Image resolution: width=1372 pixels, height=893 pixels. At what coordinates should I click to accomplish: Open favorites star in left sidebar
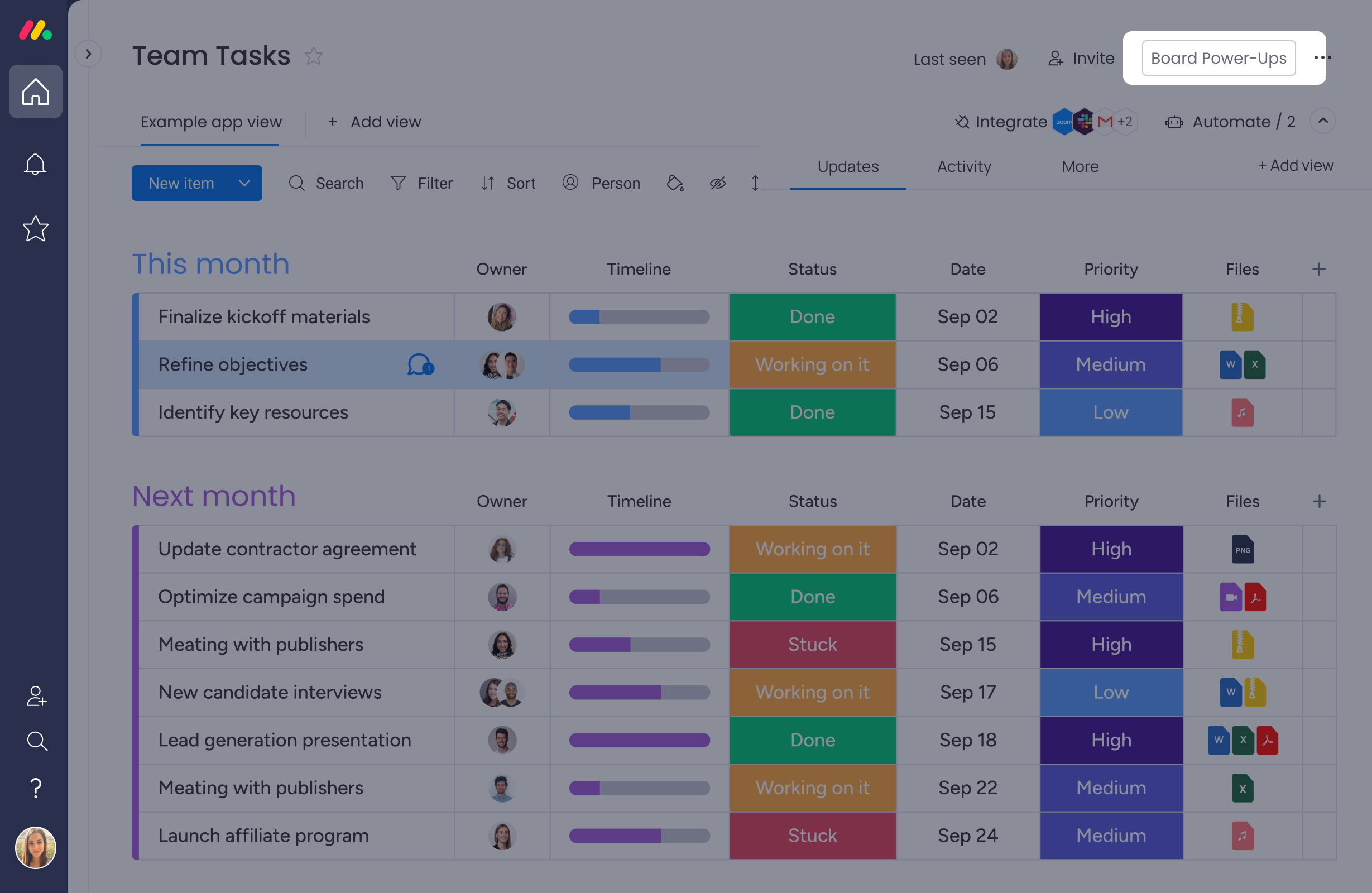pos(35,229)
